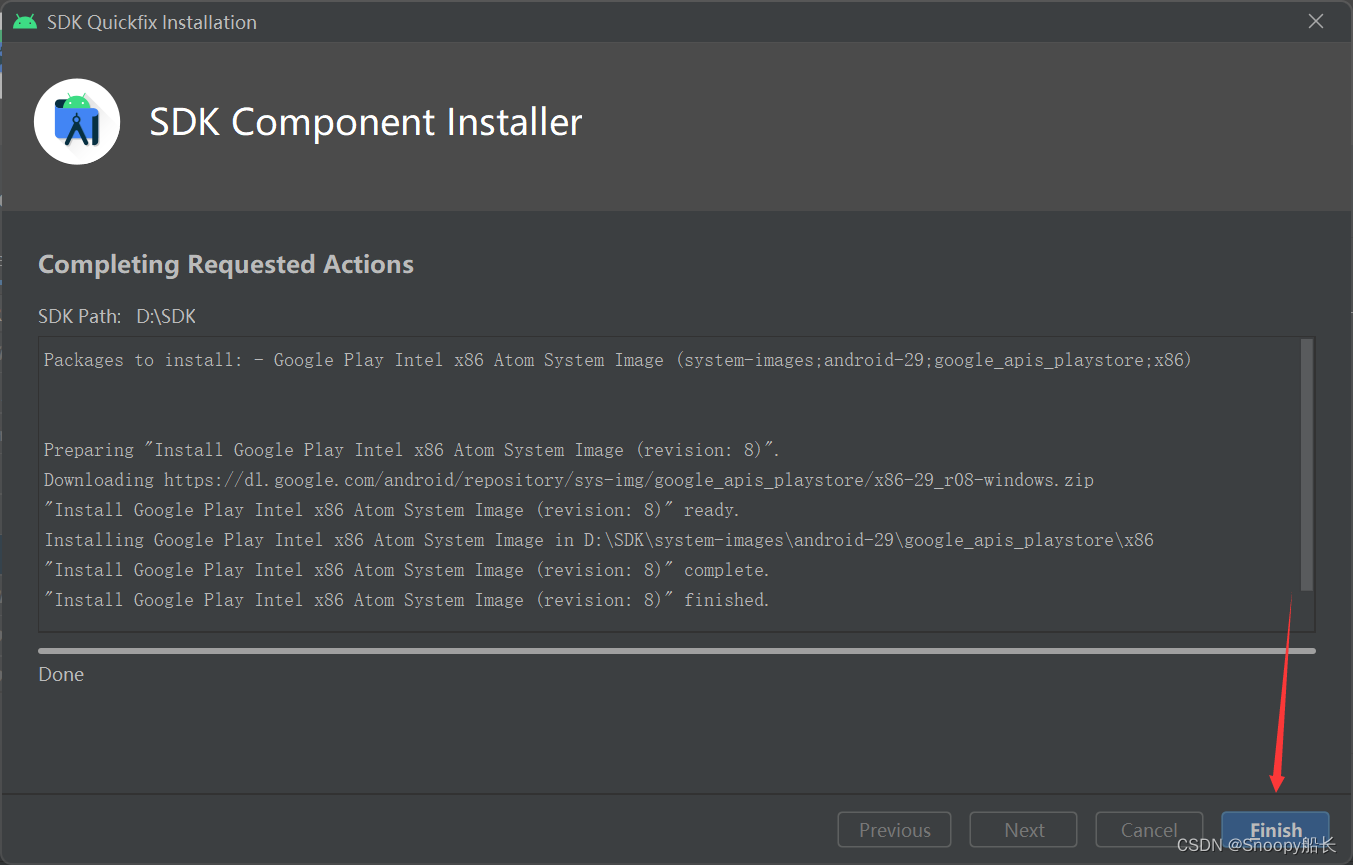Click the 'Preparing' log line
Viewport: 1353px width, 865px height.
412,450
